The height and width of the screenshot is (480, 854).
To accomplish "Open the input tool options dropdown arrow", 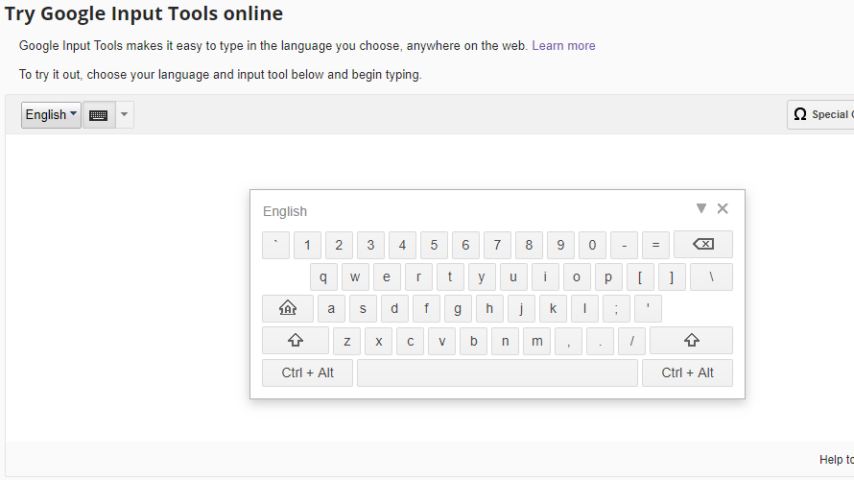I will (x=124, y=114).
